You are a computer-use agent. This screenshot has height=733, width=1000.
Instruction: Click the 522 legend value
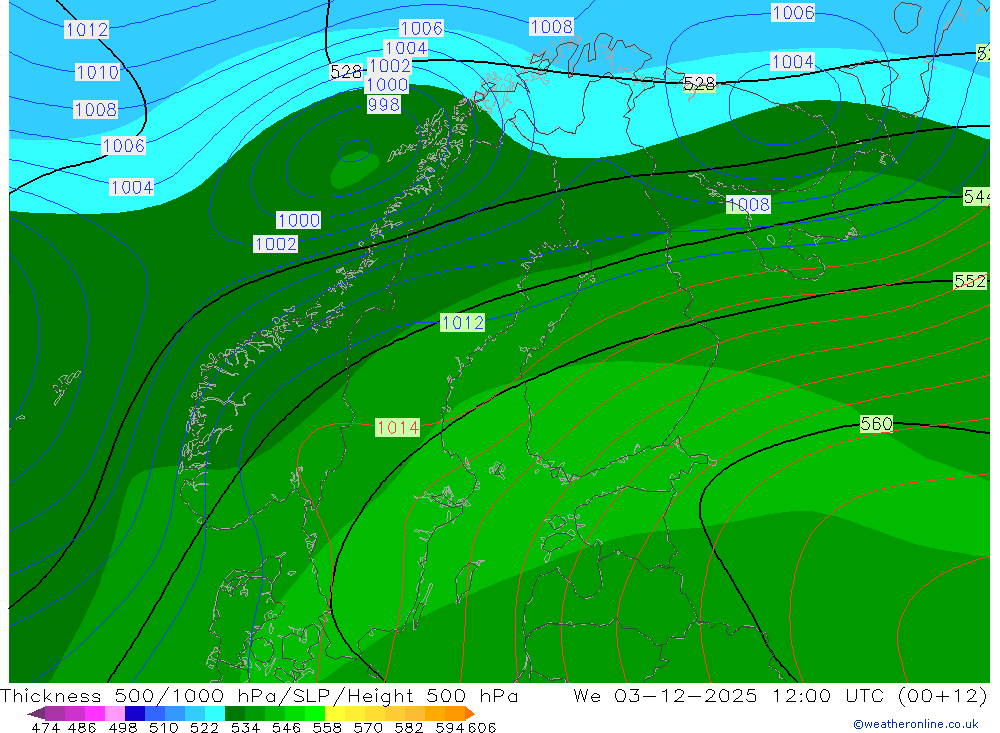204,727
